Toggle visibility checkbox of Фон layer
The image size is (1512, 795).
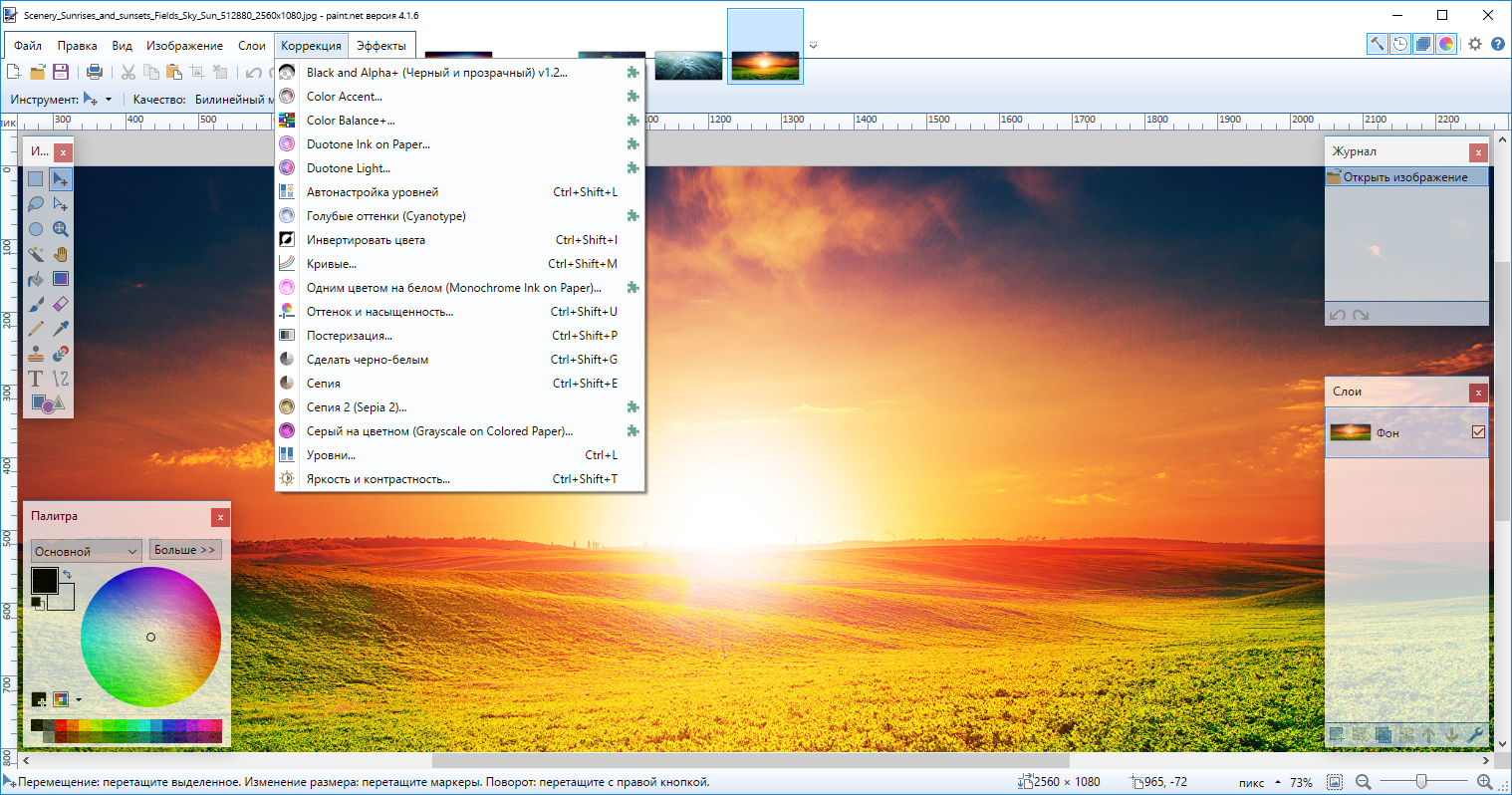coord(1478,432)
